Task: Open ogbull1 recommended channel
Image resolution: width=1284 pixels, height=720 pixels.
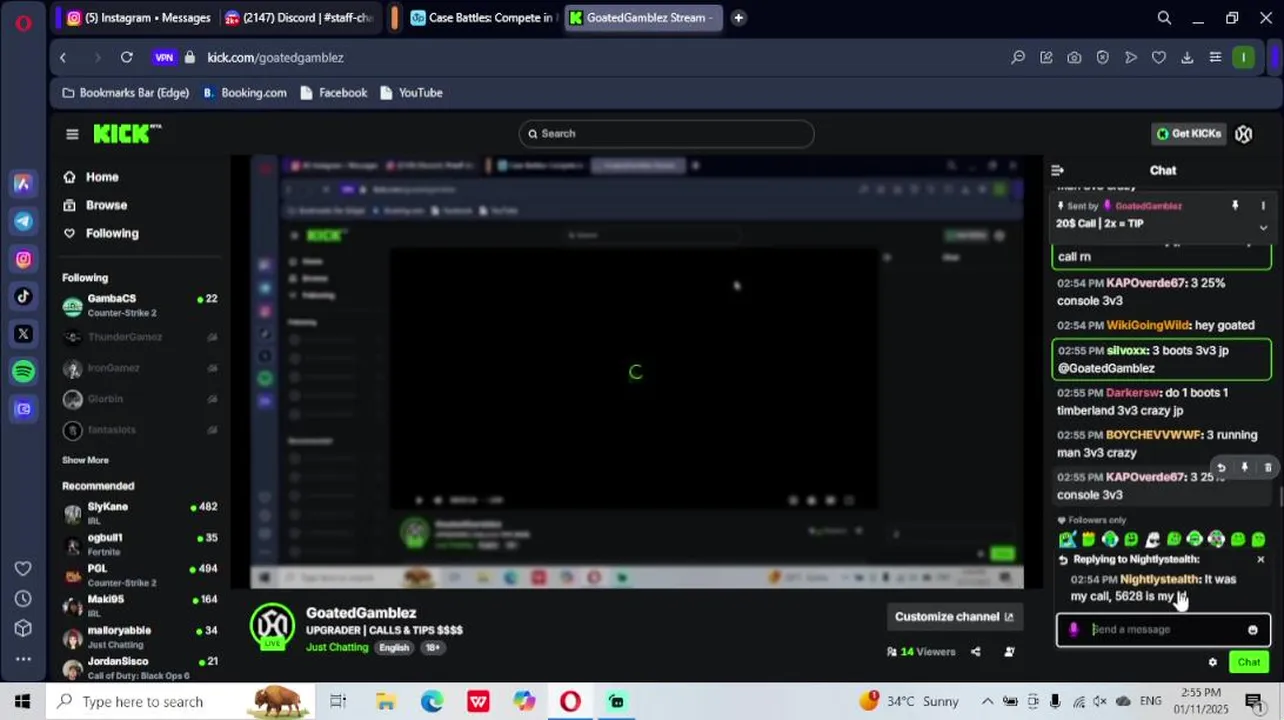Action: [x=140, y=544]
